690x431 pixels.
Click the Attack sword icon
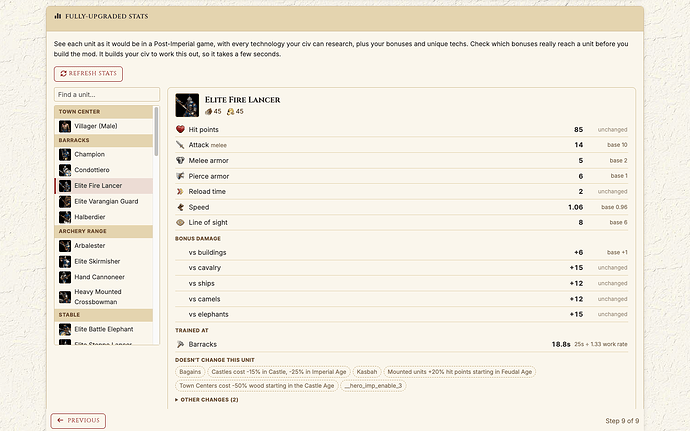(180, 145)
